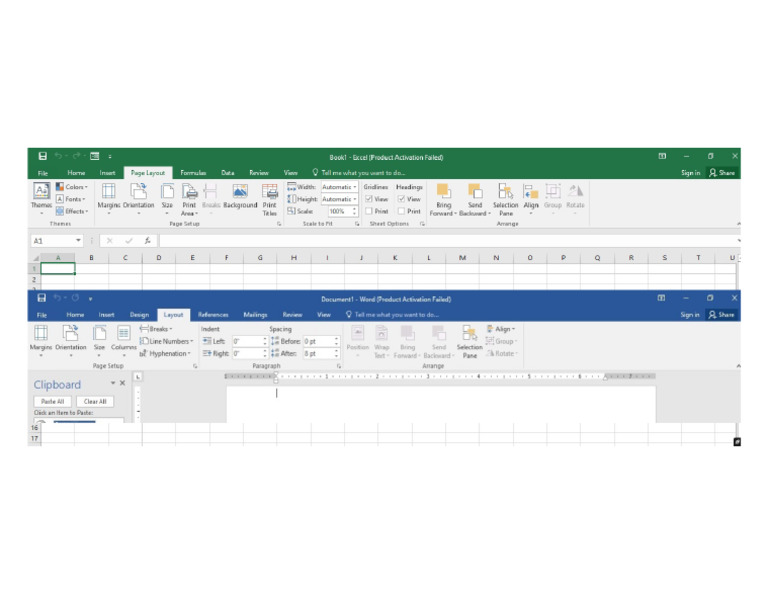Switch to Mailings tab in Word
The height and width of the screenshot is (594, 768).
(x=255, y=314)
